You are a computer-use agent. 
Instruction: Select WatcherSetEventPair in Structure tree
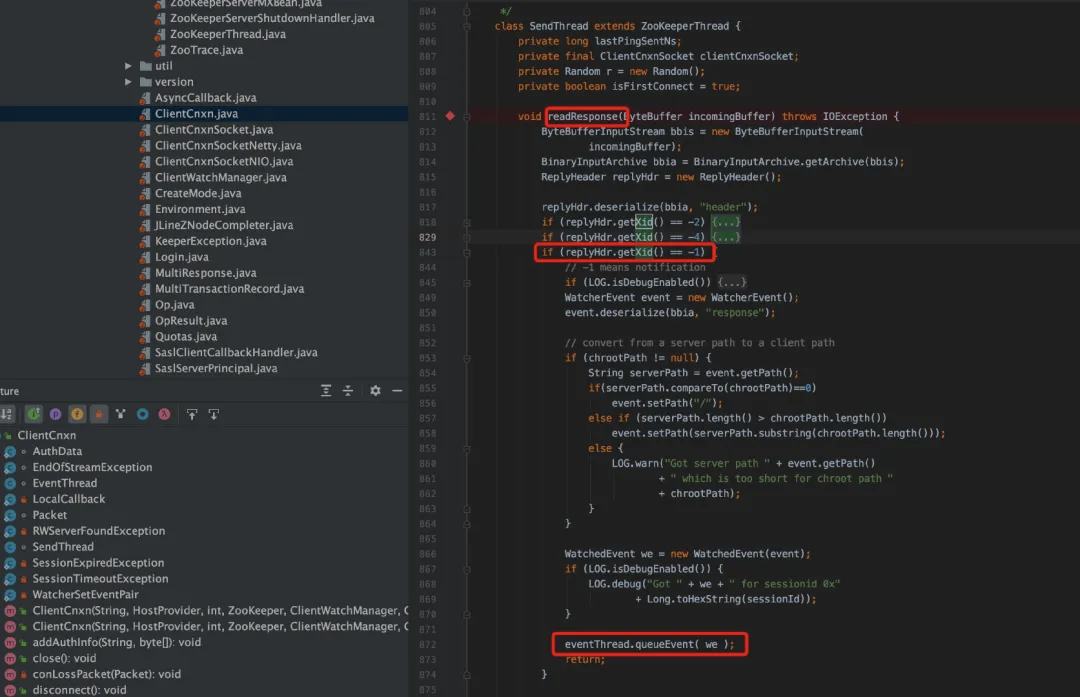coord(85,594)
